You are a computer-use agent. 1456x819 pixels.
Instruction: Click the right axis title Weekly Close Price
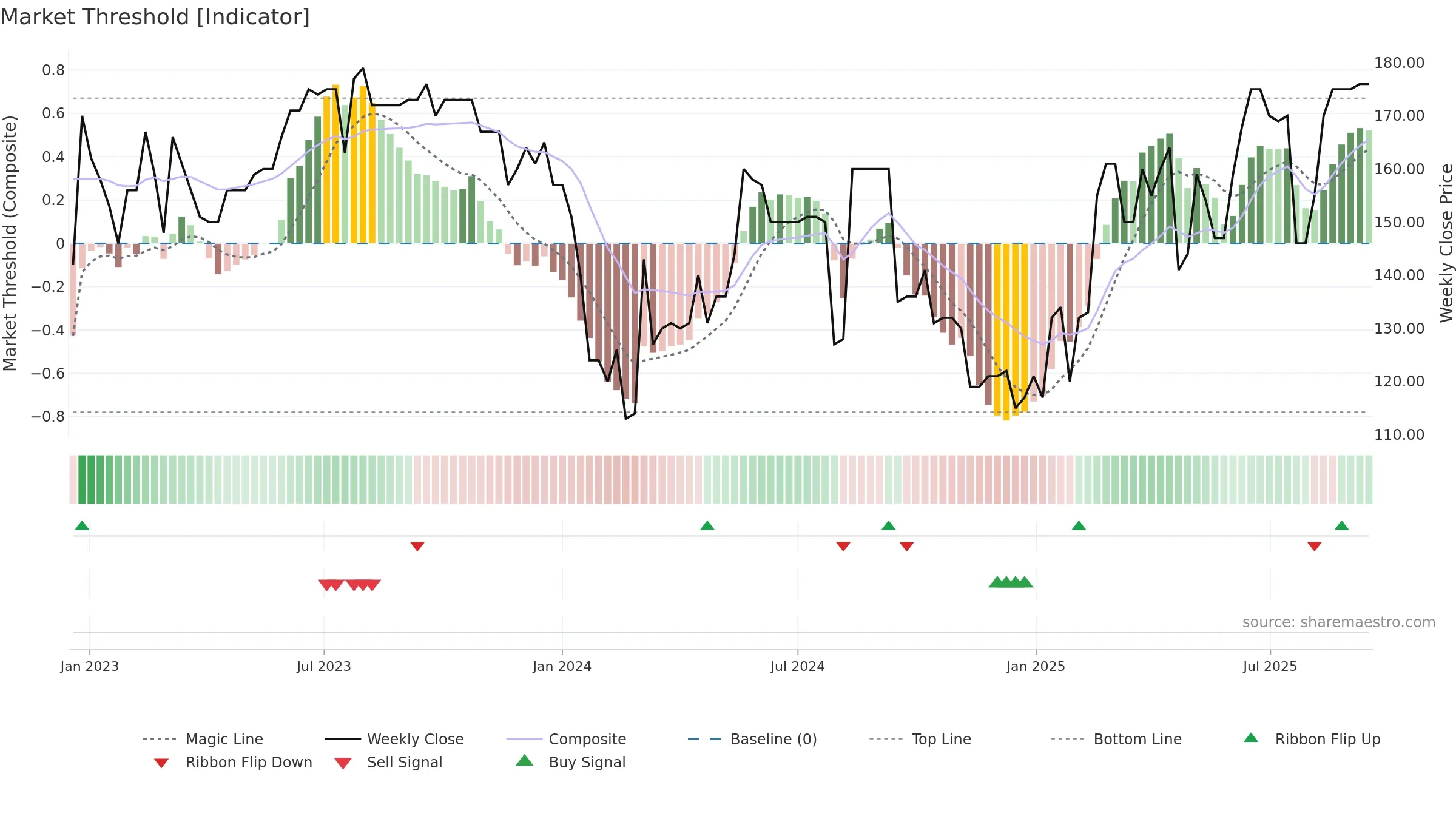[1446, 243]
